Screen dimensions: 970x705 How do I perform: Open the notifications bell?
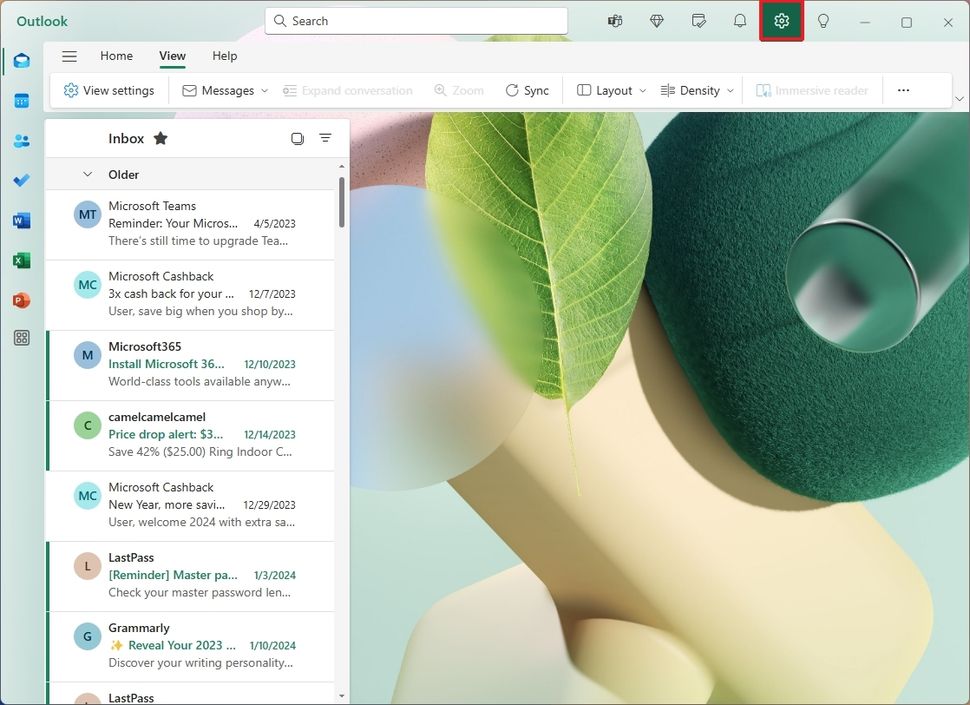(740, 21)
